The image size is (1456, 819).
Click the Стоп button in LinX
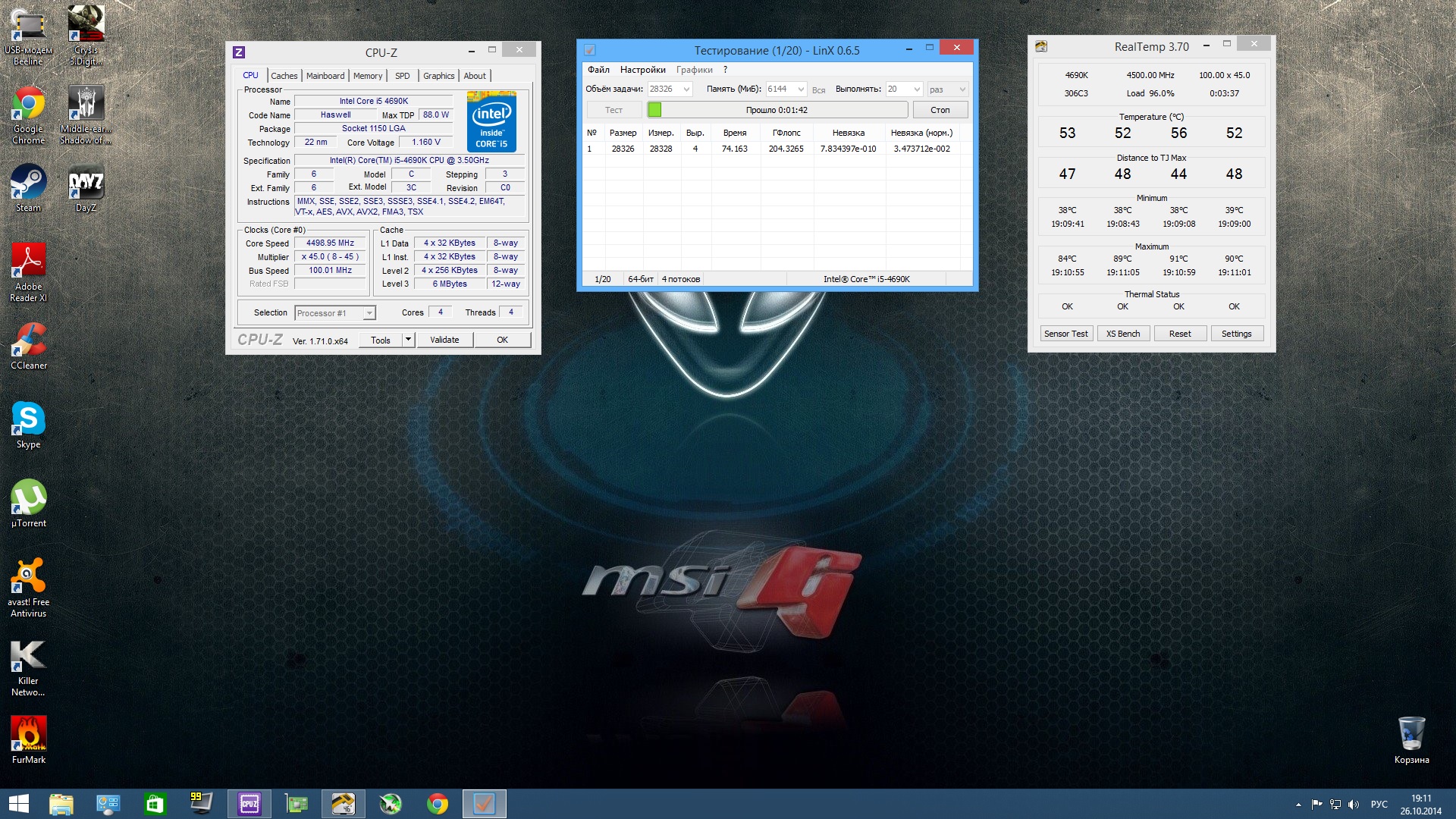(940, 110)
